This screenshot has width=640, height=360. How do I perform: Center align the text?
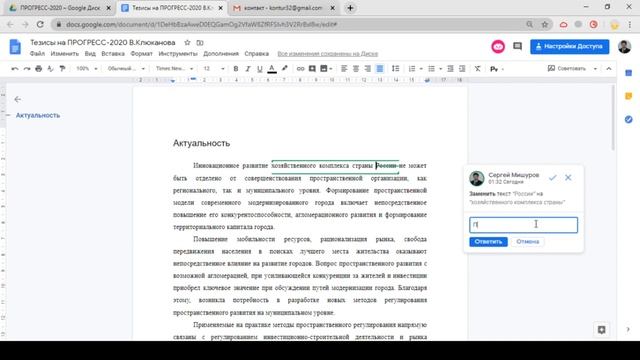(x=356, y=69)
